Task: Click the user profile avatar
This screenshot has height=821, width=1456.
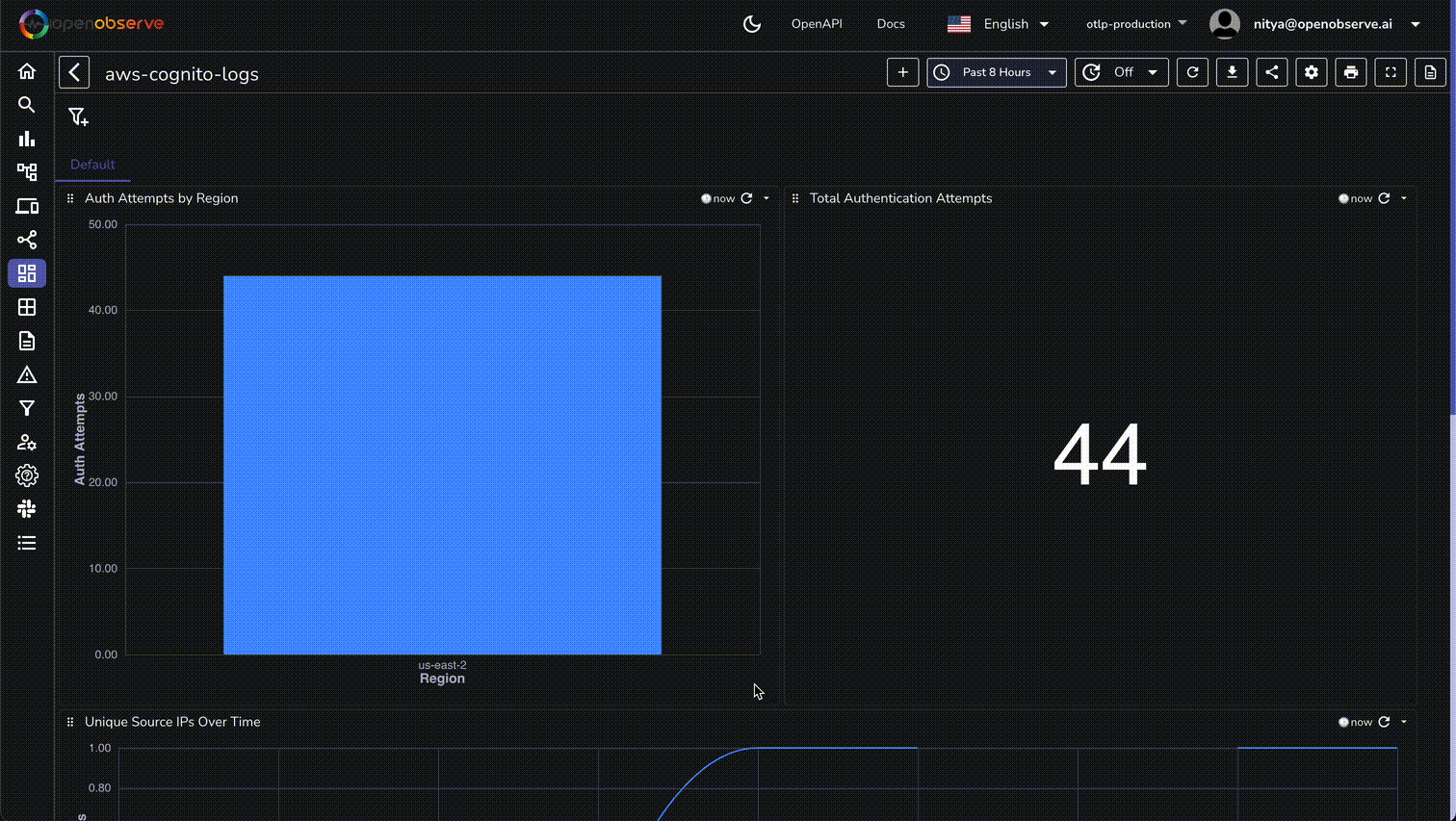Action: click(1224, 23)
